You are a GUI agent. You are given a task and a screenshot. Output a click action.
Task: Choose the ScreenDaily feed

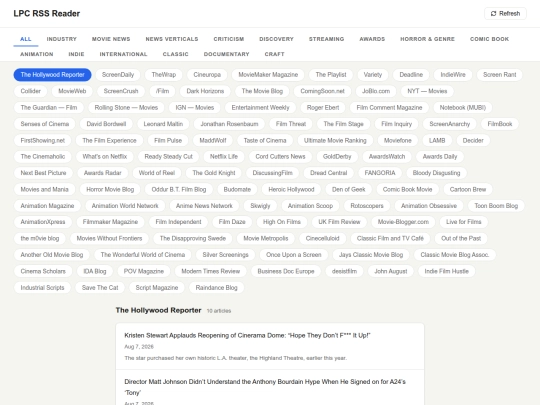[x=118, y=75]
